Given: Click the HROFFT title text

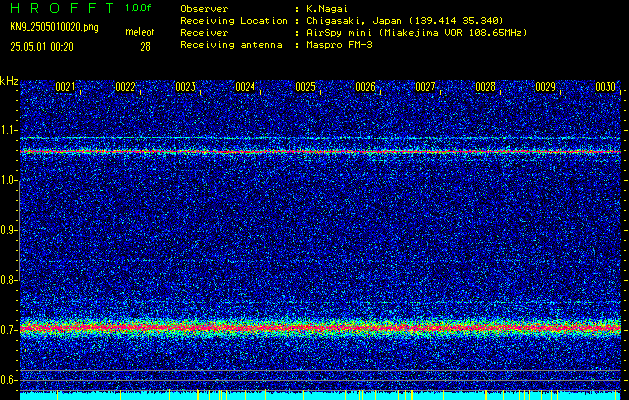Looking at the screenshot, I should click(61, 8).
